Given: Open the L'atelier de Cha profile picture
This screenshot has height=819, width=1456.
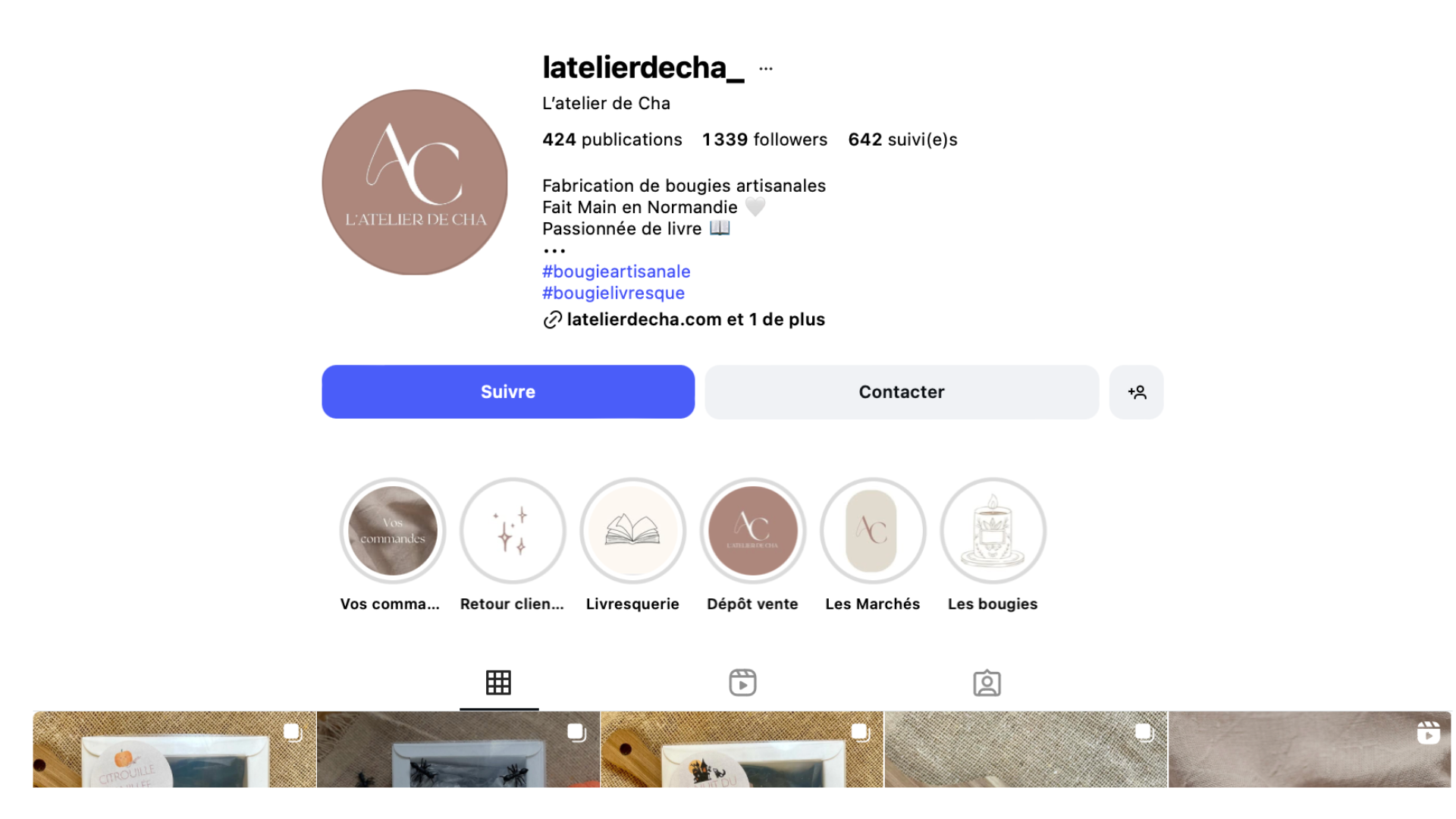Looking at the screenshot, I should click(415, 182).
